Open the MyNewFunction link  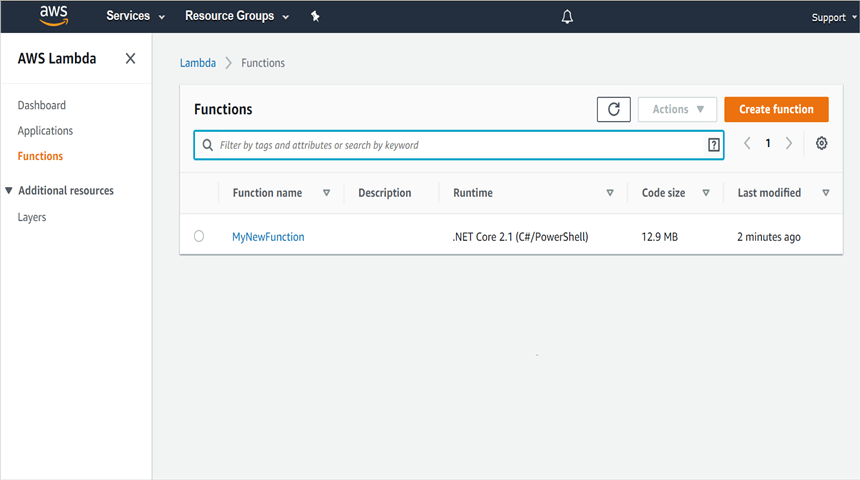point(268,237)
